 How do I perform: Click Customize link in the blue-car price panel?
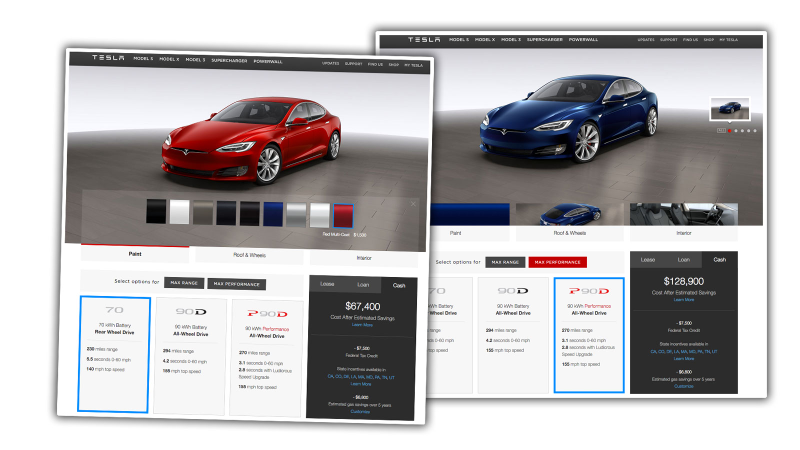tap(684, 386)
